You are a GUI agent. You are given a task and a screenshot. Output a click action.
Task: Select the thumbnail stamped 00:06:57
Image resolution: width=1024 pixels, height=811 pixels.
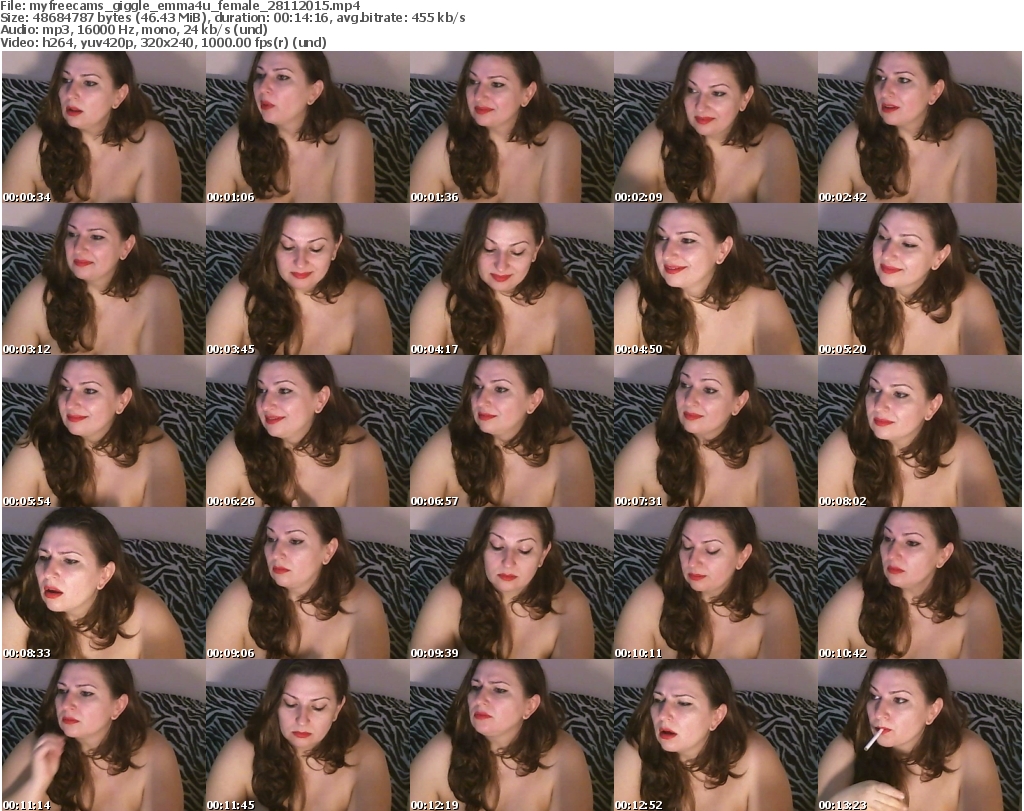pyautogui.click(x=511, y=431)
